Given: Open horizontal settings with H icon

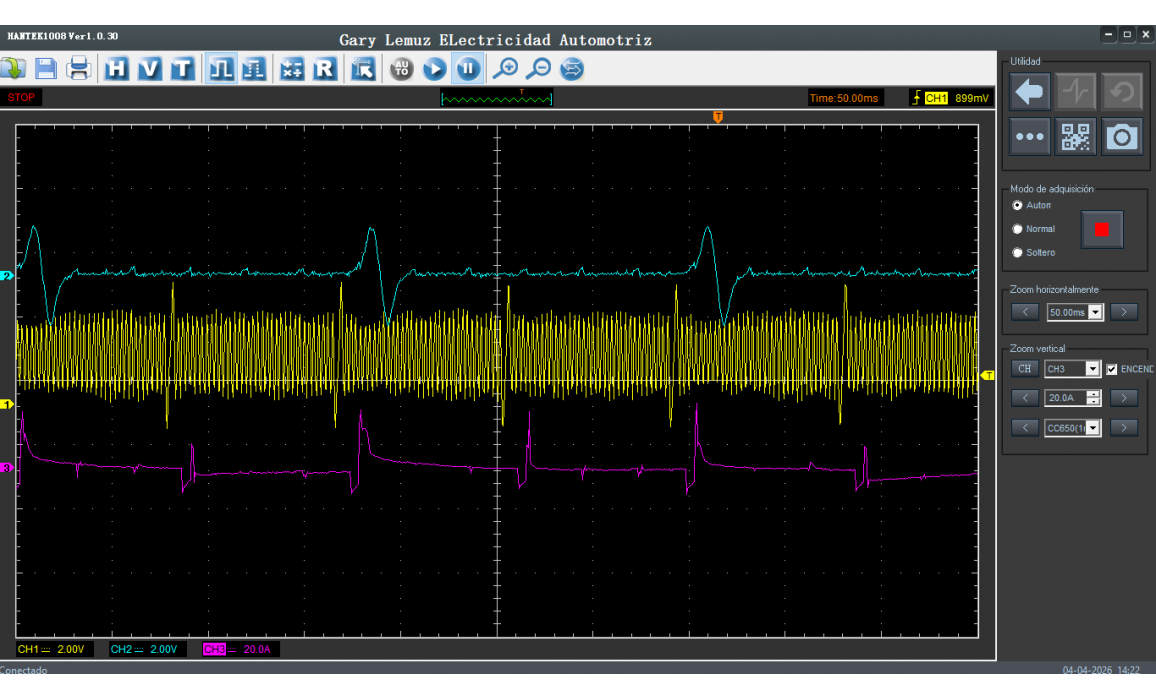Looking at the screenshot, I should tap(118, 69).
